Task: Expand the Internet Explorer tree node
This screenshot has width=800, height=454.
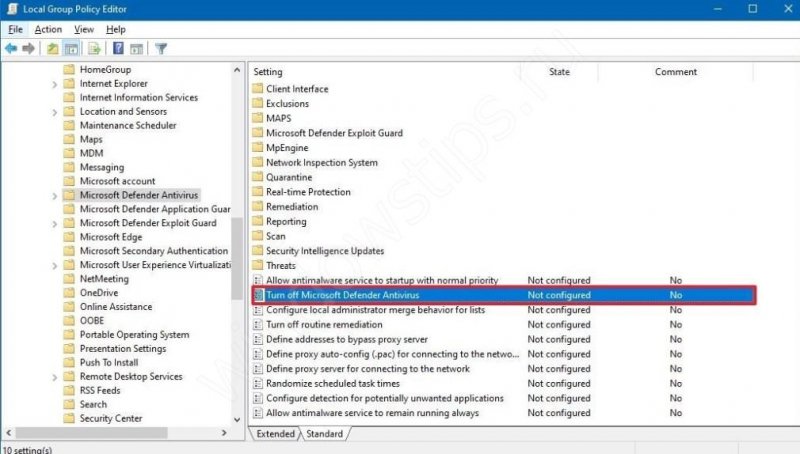Action: click(x=55, y=84)
